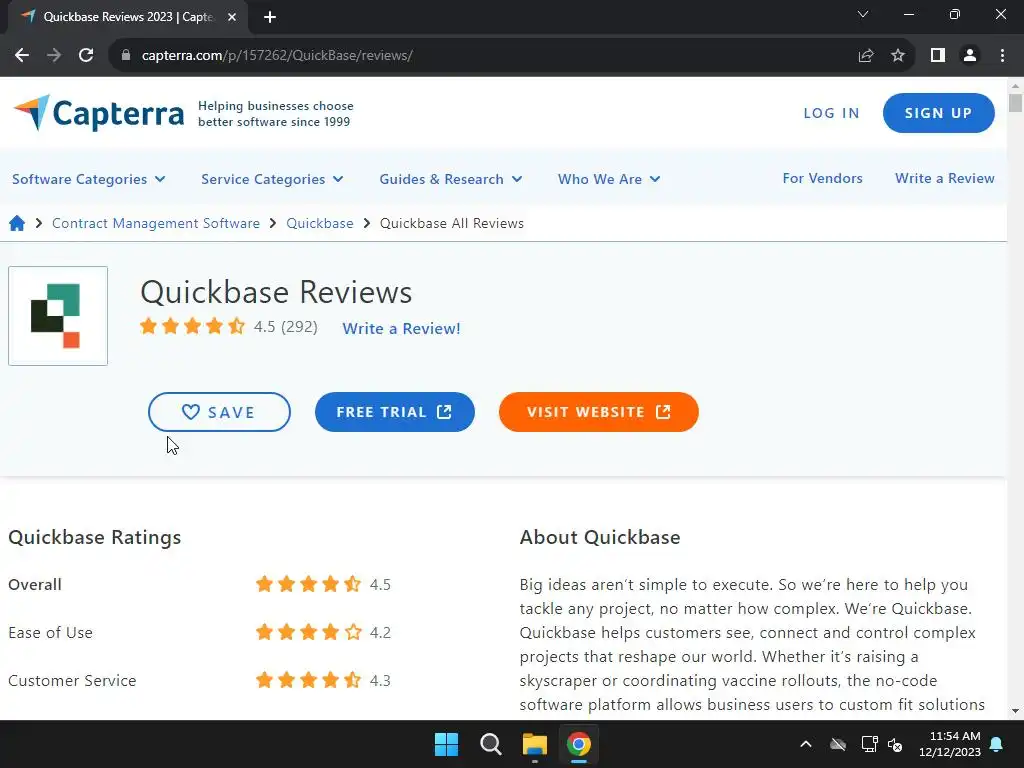Click the SIGN UP button

point(938,113)
